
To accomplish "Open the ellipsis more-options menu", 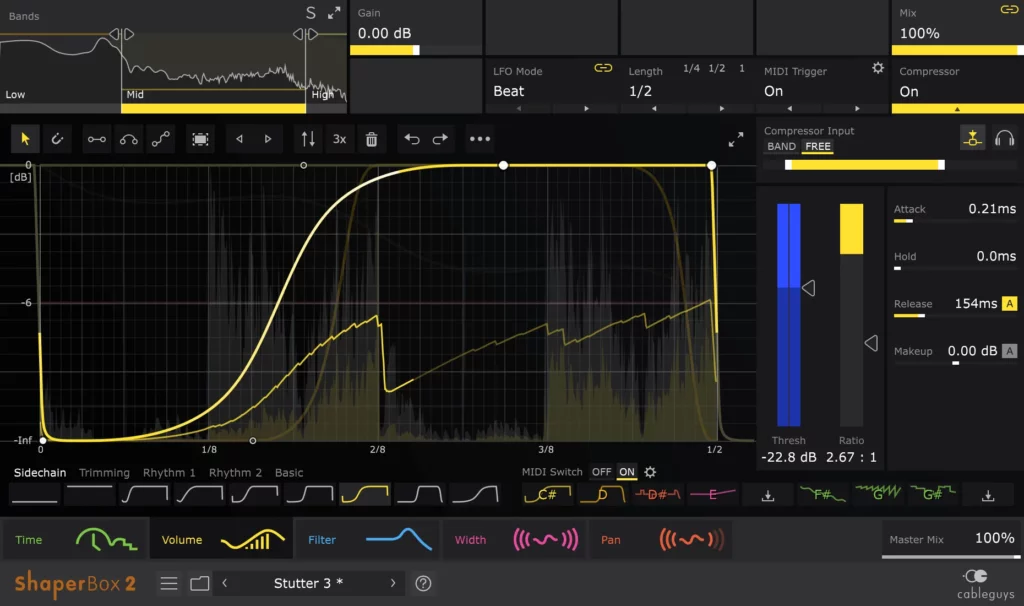I will pos(478,139).
